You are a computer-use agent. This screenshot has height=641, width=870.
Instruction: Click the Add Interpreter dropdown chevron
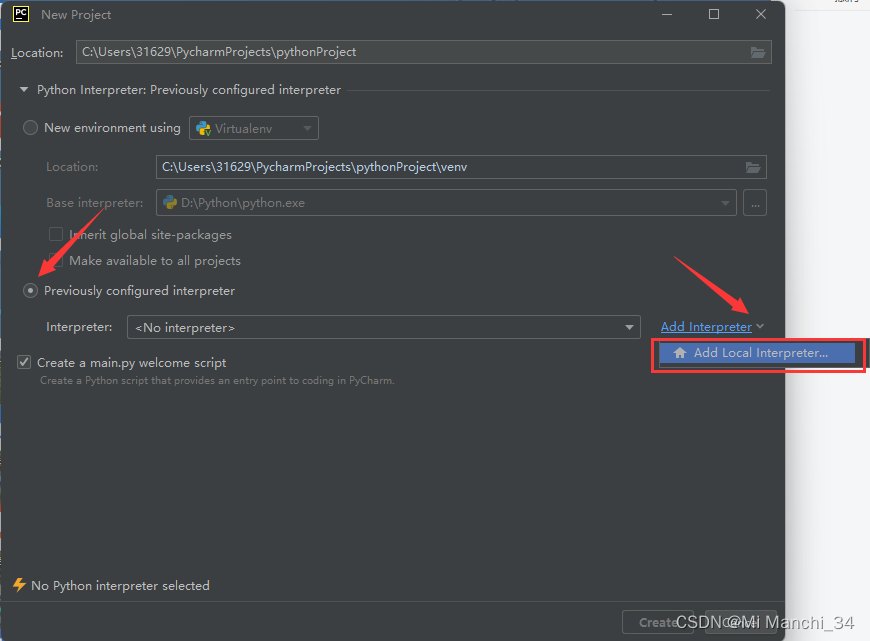[x=760, y=326]
